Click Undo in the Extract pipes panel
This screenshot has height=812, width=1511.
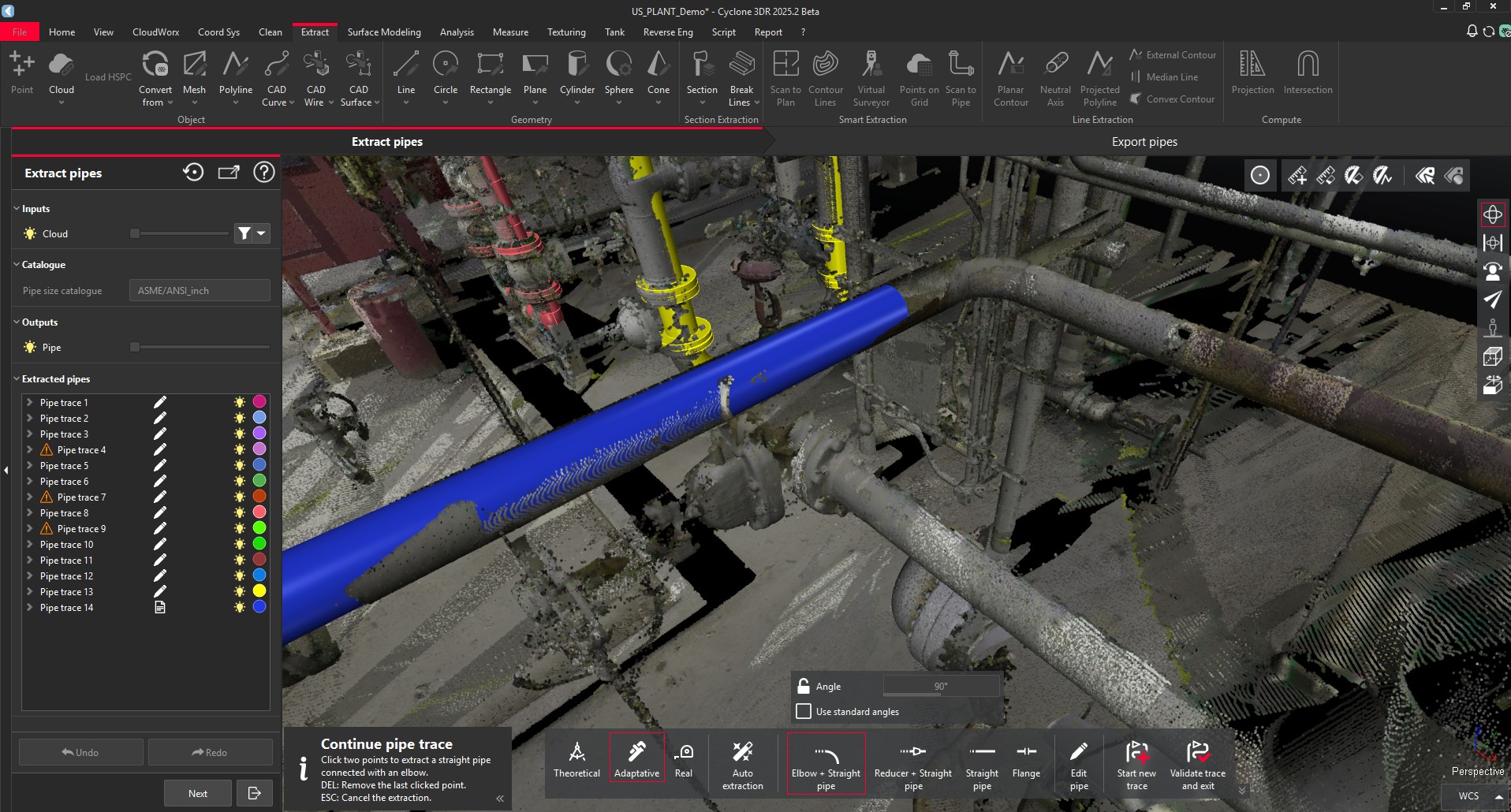pyautogui.click(x=80, y=751)
